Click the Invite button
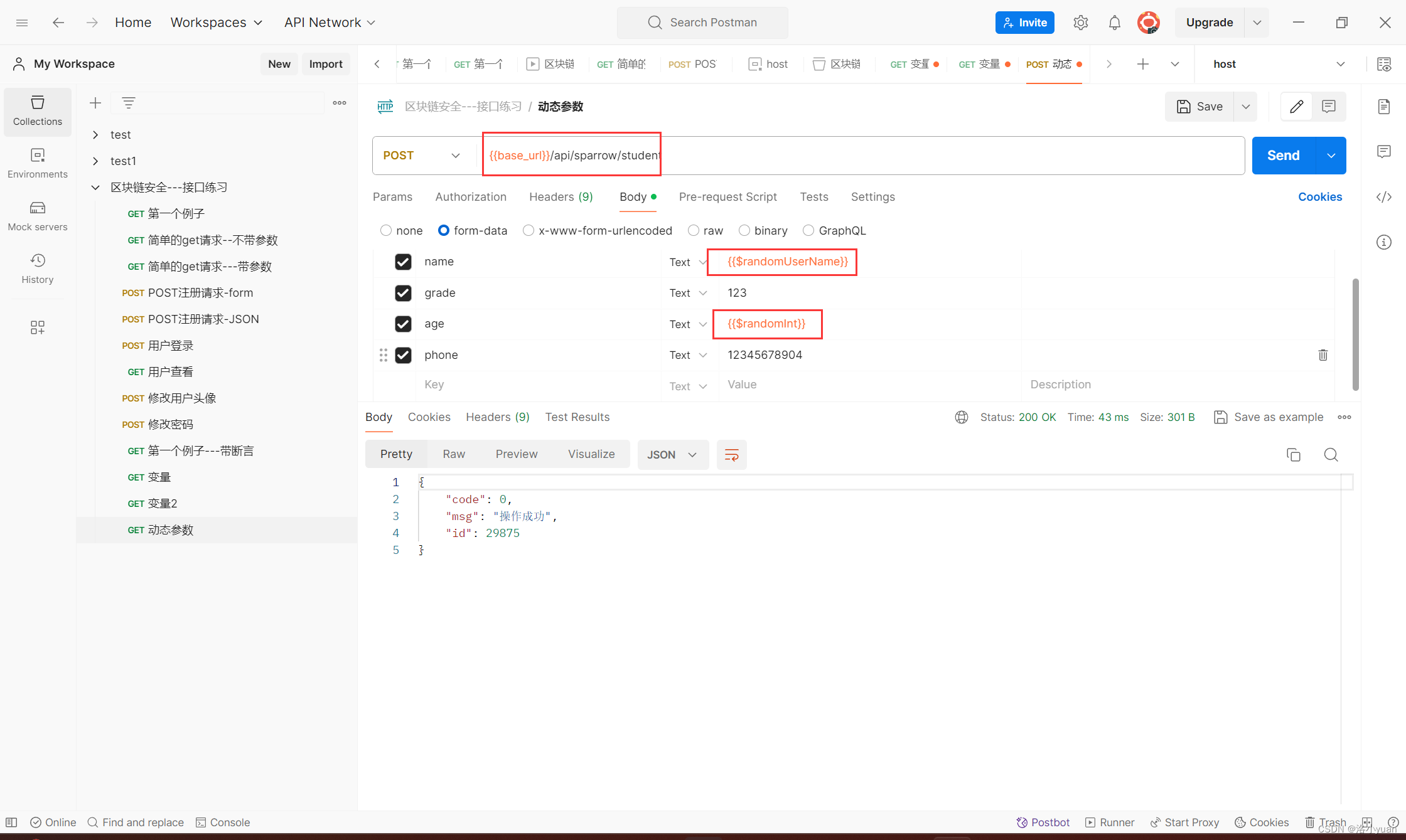Image resolution: width=1406 pixels, height=840 pixels. pyautogui.click(x=1024, y=23)
